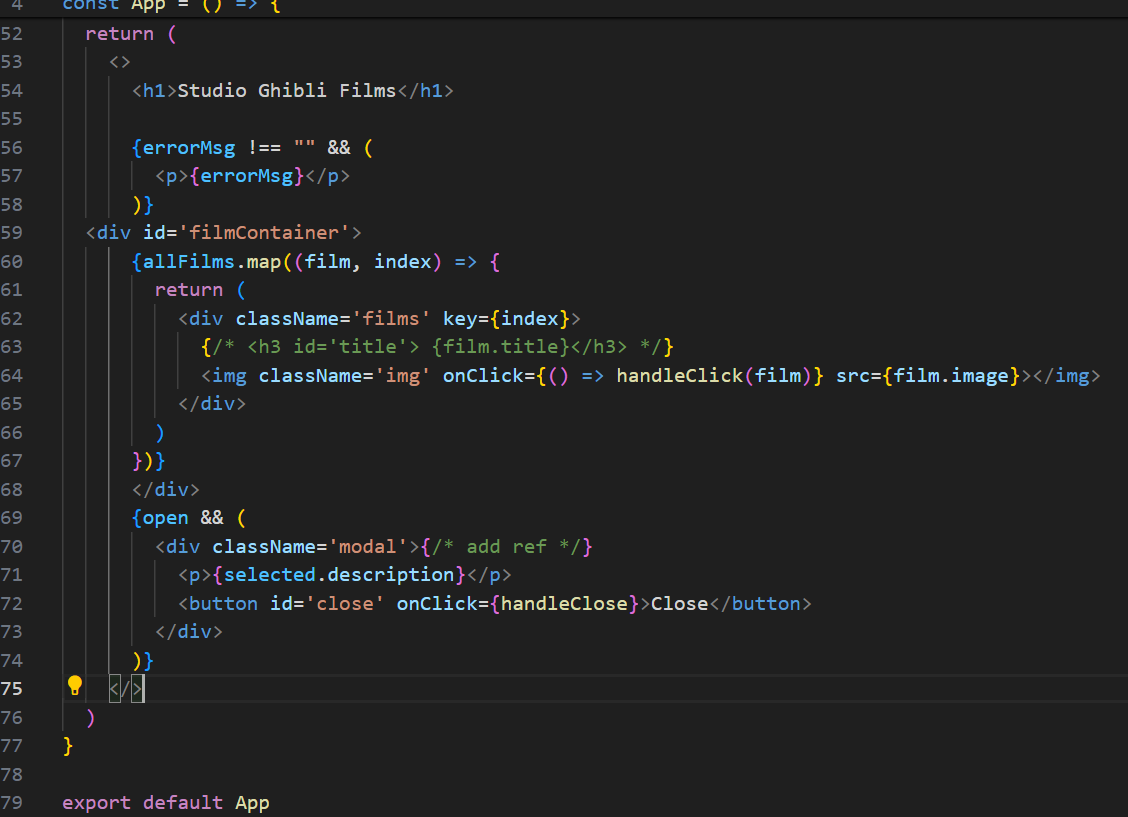Image resolution: width=1128 pixels, height=817 pixels.
Task: Click the 'return' keyword on line 52
Action: pos(119,34)
